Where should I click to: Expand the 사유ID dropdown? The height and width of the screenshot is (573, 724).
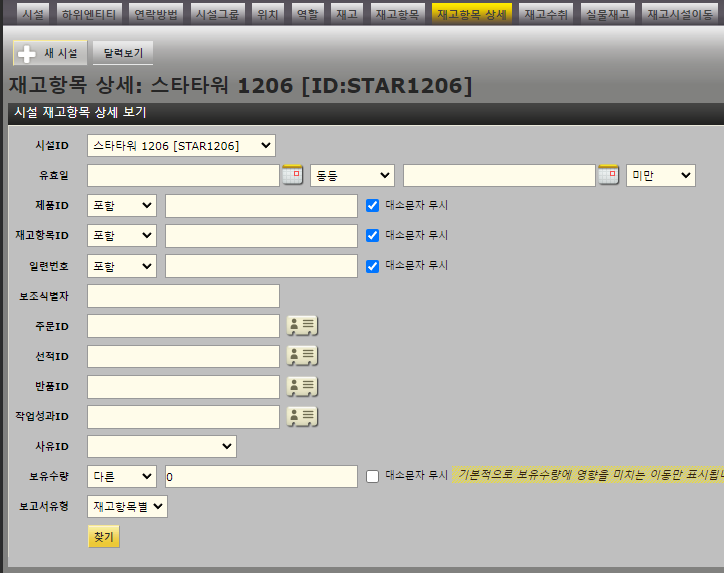[x=162, y=446]
